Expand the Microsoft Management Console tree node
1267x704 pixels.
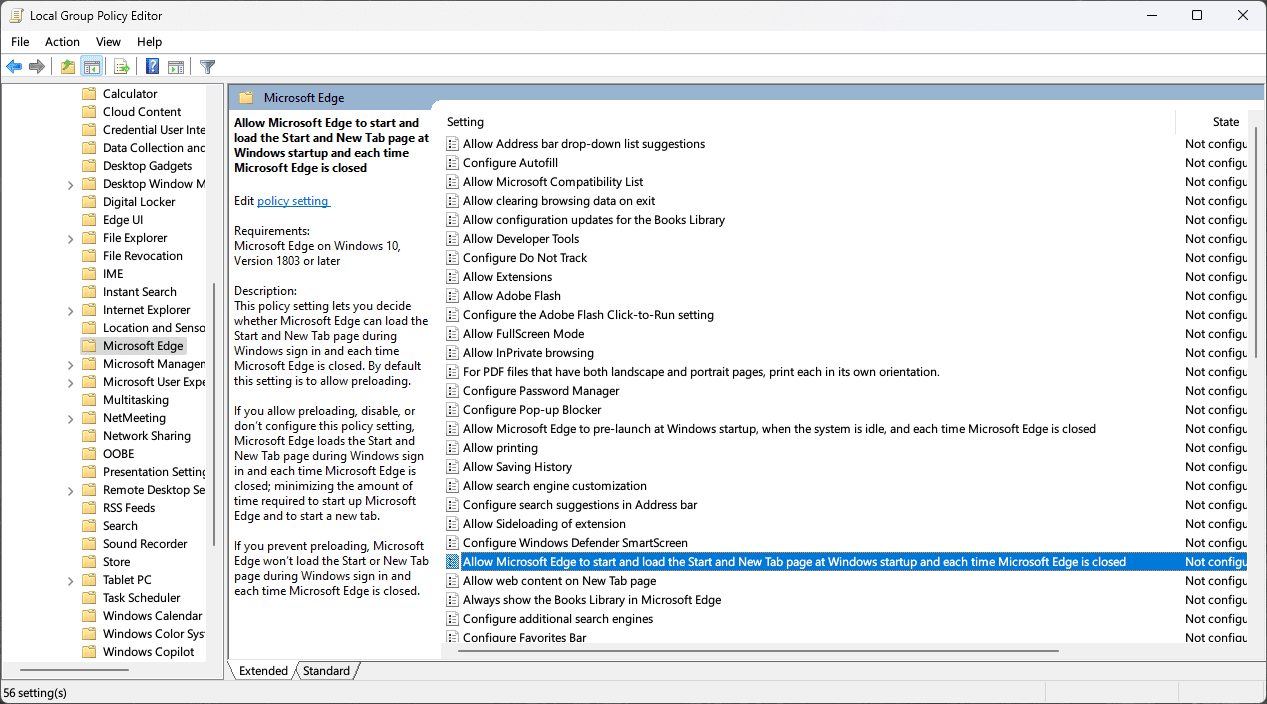[70, 364]
